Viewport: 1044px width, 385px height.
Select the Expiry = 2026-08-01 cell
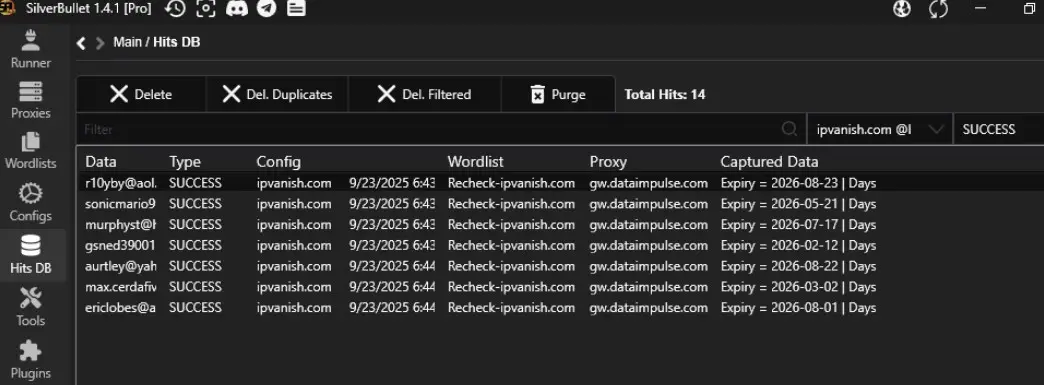tap(798, 308)
